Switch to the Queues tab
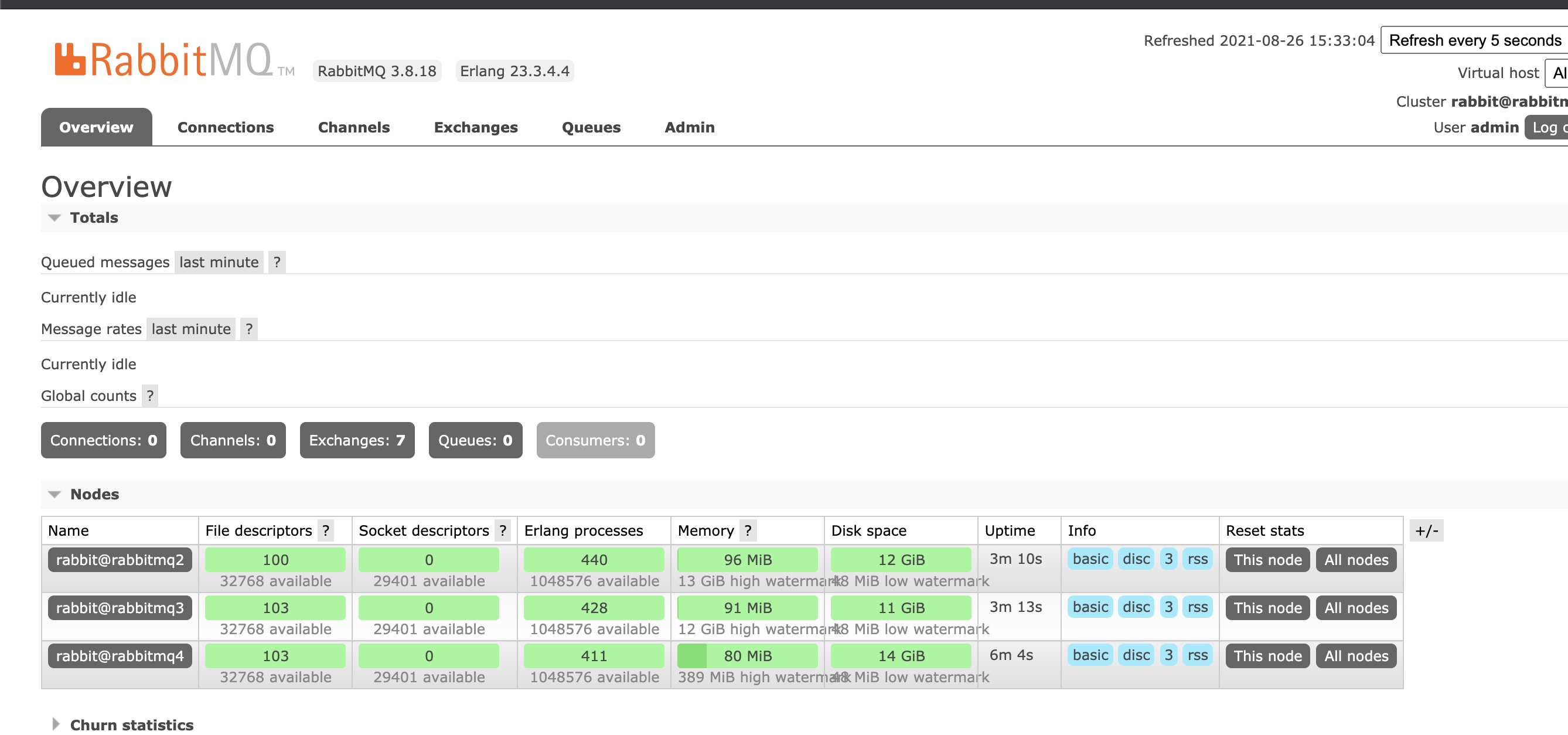Viewport: 1568px width, 735px height. (x=591, y=127)
